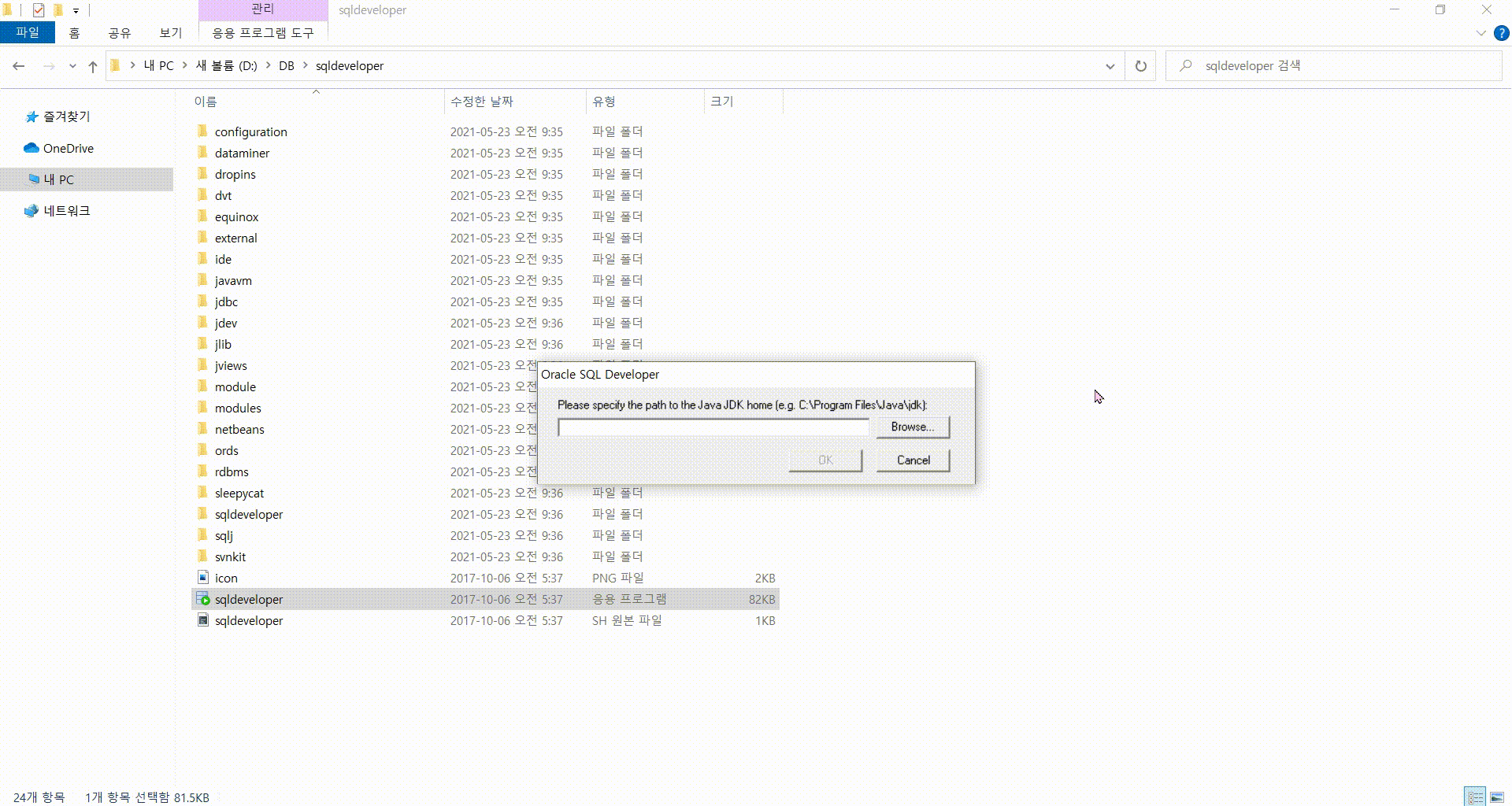Click the search magnifier icon
The image size is (1512, 806).
(1185, 66)
